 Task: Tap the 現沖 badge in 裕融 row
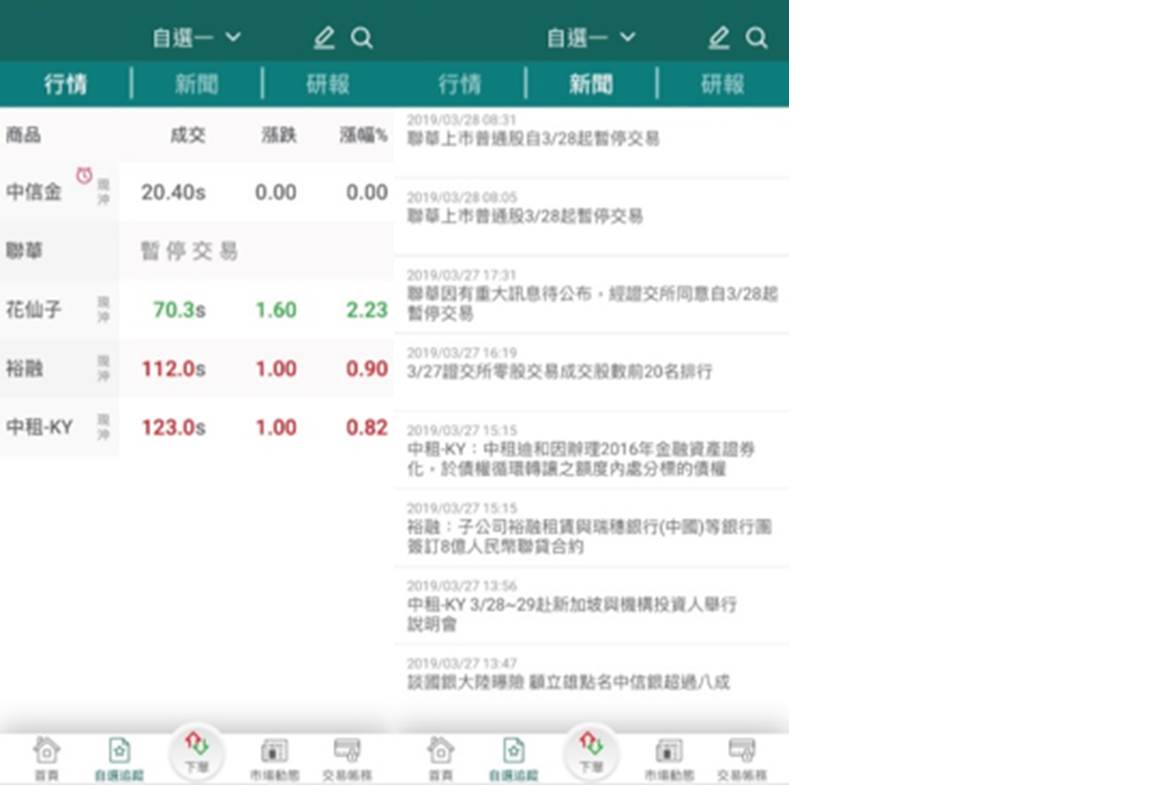104,369
